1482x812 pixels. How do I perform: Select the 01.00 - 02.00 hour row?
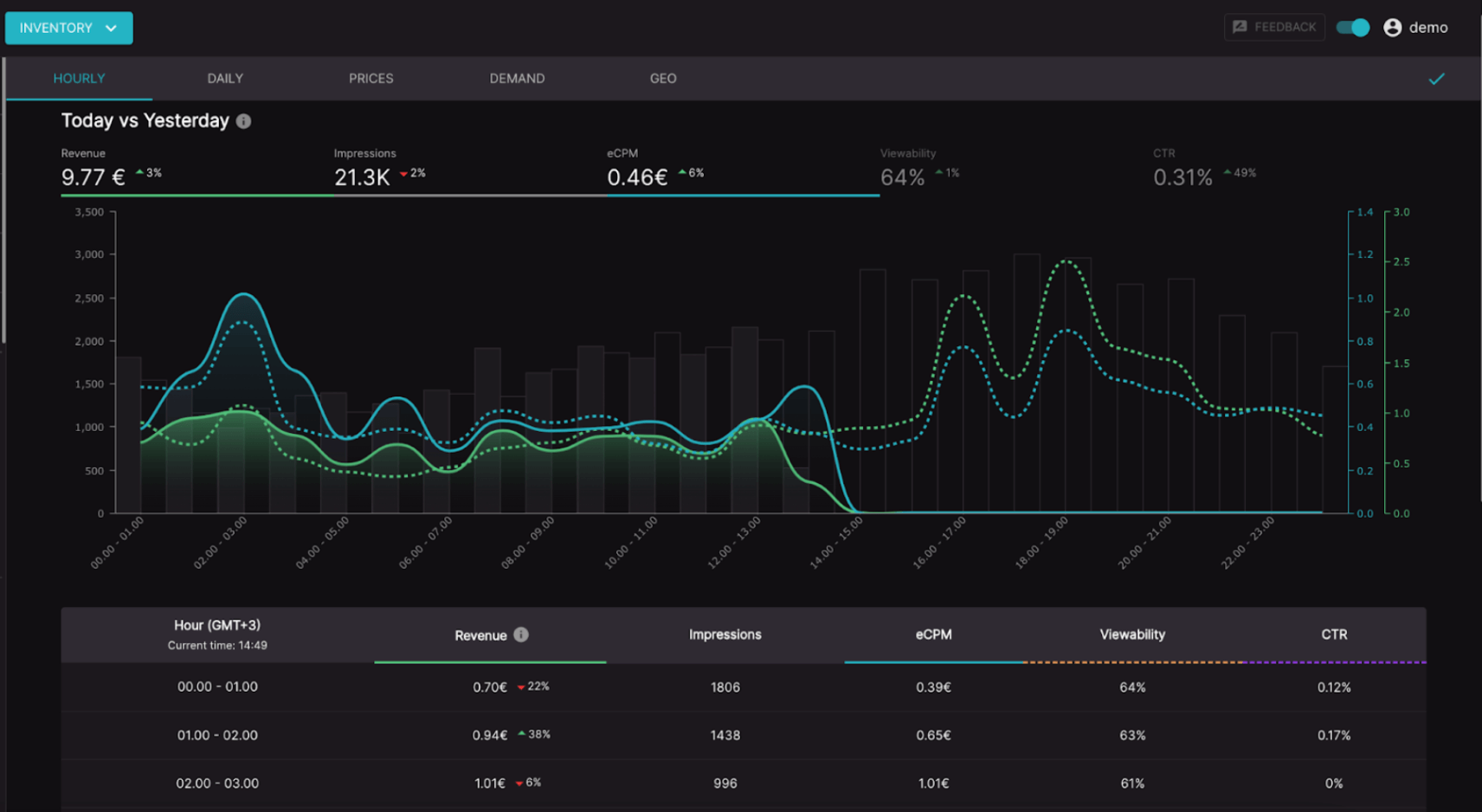(x=744, y=735)
